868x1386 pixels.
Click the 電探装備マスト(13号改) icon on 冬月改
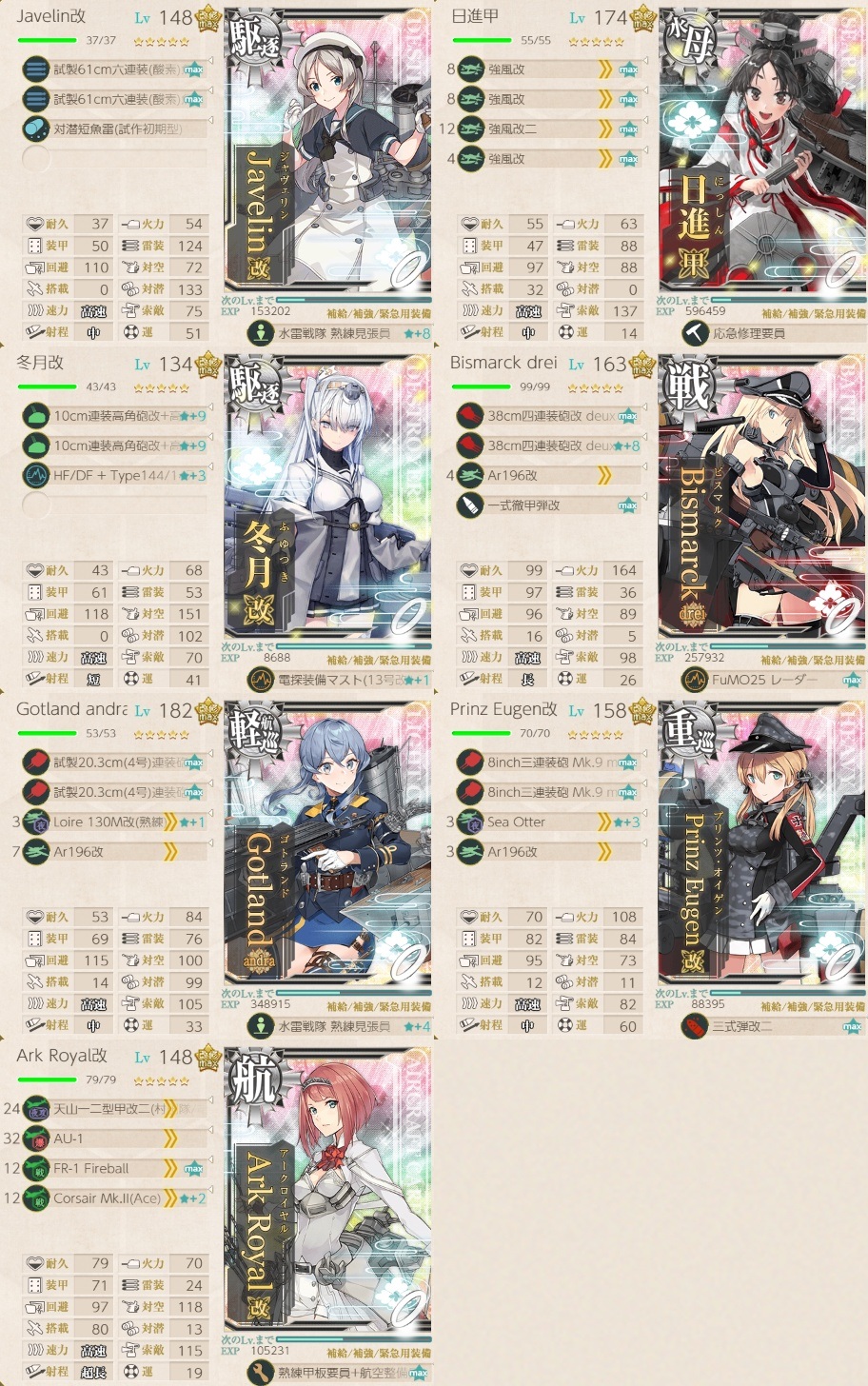261,680
